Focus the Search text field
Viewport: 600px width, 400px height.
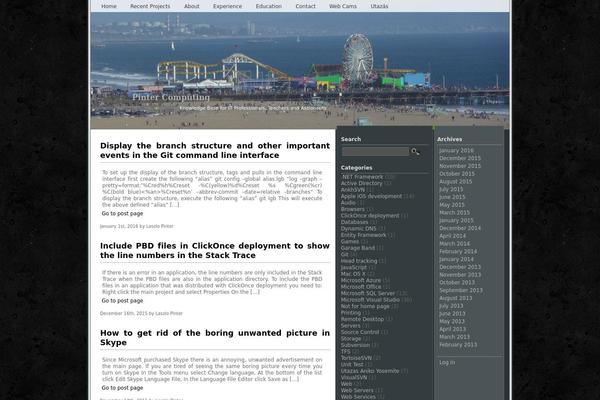(x=375, y=152)
